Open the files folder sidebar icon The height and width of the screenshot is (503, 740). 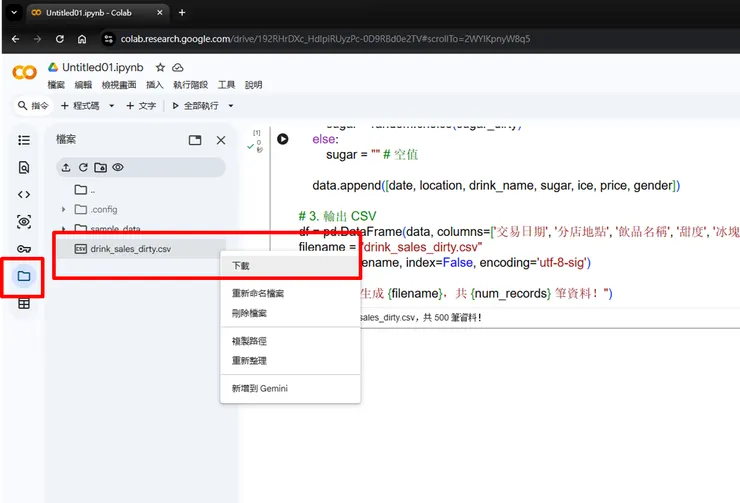24,276
